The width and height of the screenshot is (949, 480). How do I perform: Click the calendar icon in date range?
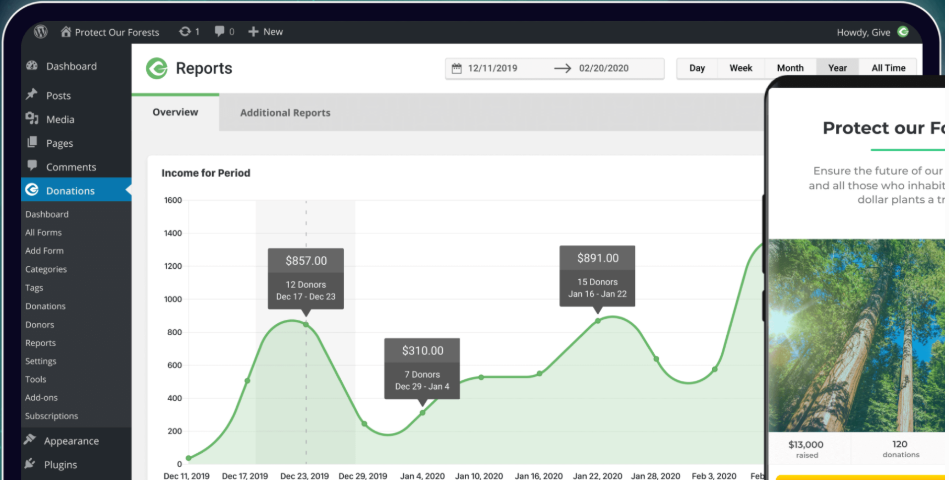pyautogui.click(x=457, y=68)
